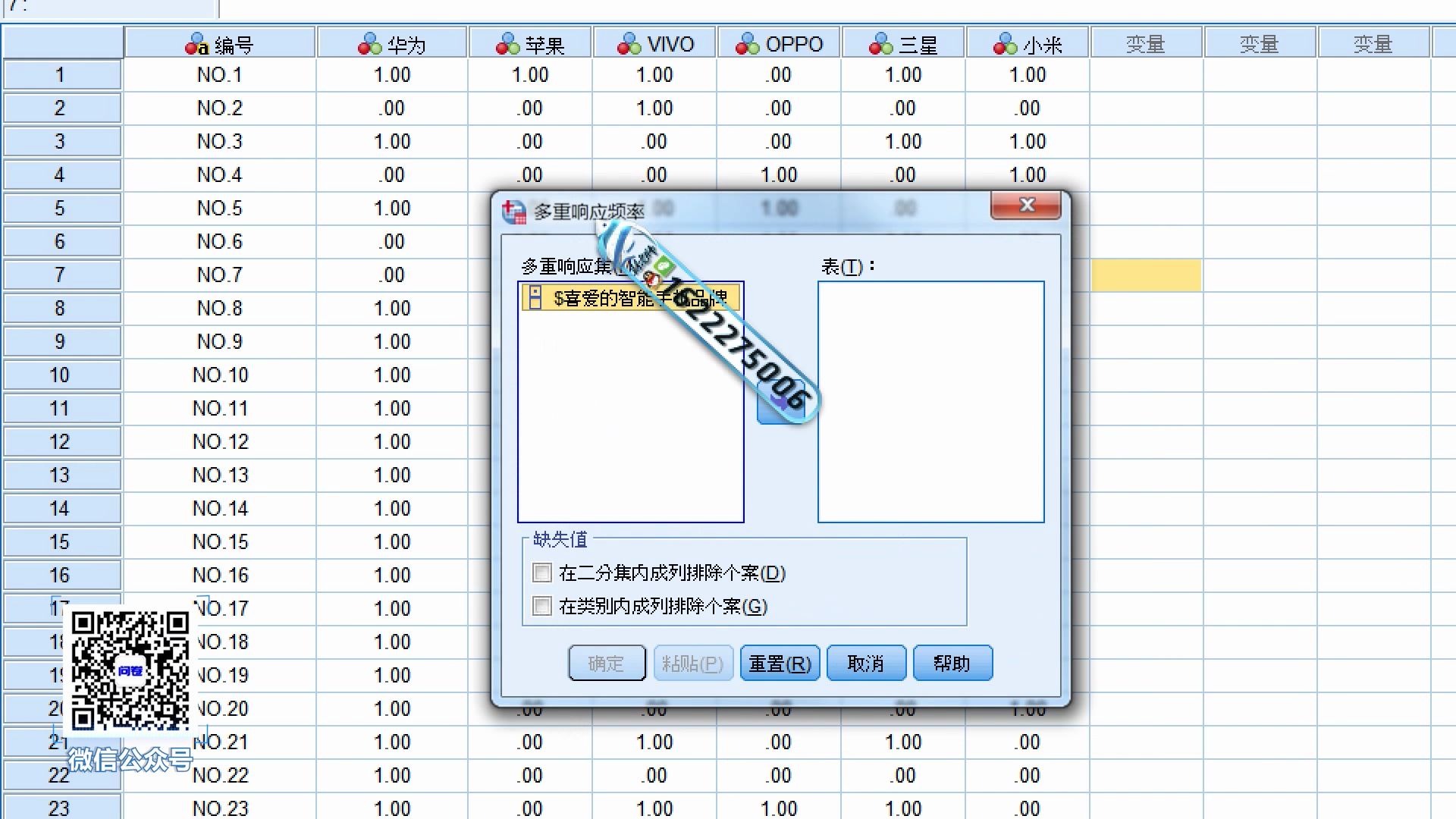Screen dimensions: 1456x819
Task: Click the 苹果 column header
Action: [x=530, y=44]
